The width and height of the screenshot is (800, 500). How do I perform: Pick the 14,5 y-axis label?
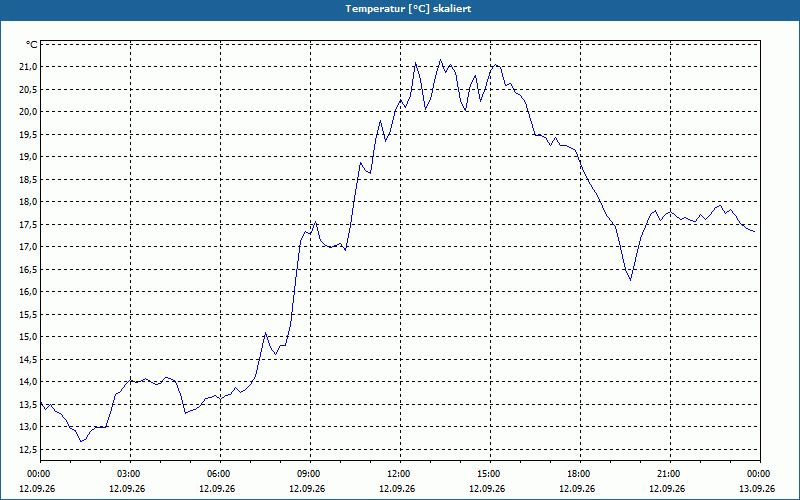pos(28,359)
